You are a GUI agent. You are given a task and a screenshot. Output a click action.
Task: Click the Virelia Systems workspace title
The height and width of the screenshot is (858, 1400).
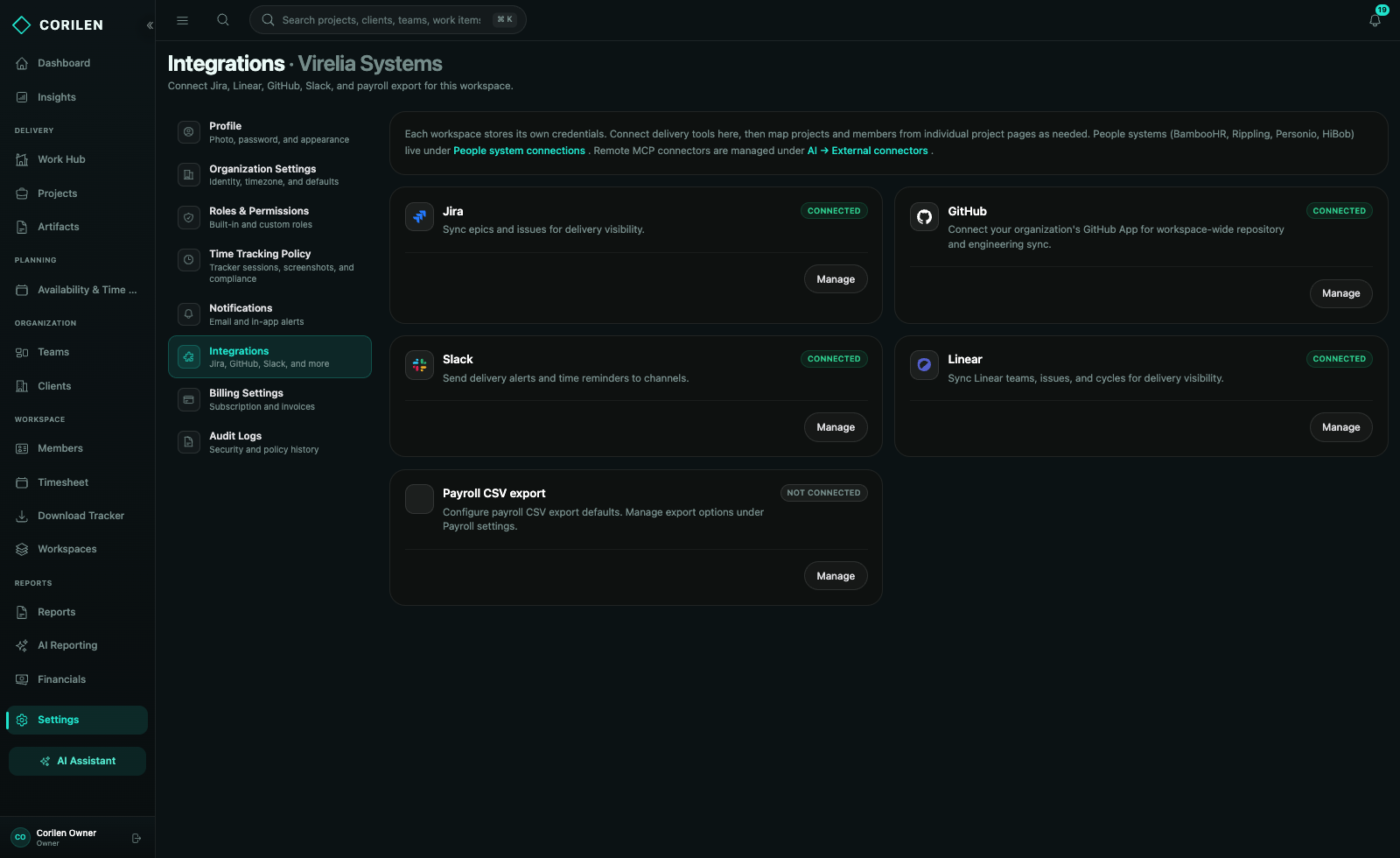(370, 64)
